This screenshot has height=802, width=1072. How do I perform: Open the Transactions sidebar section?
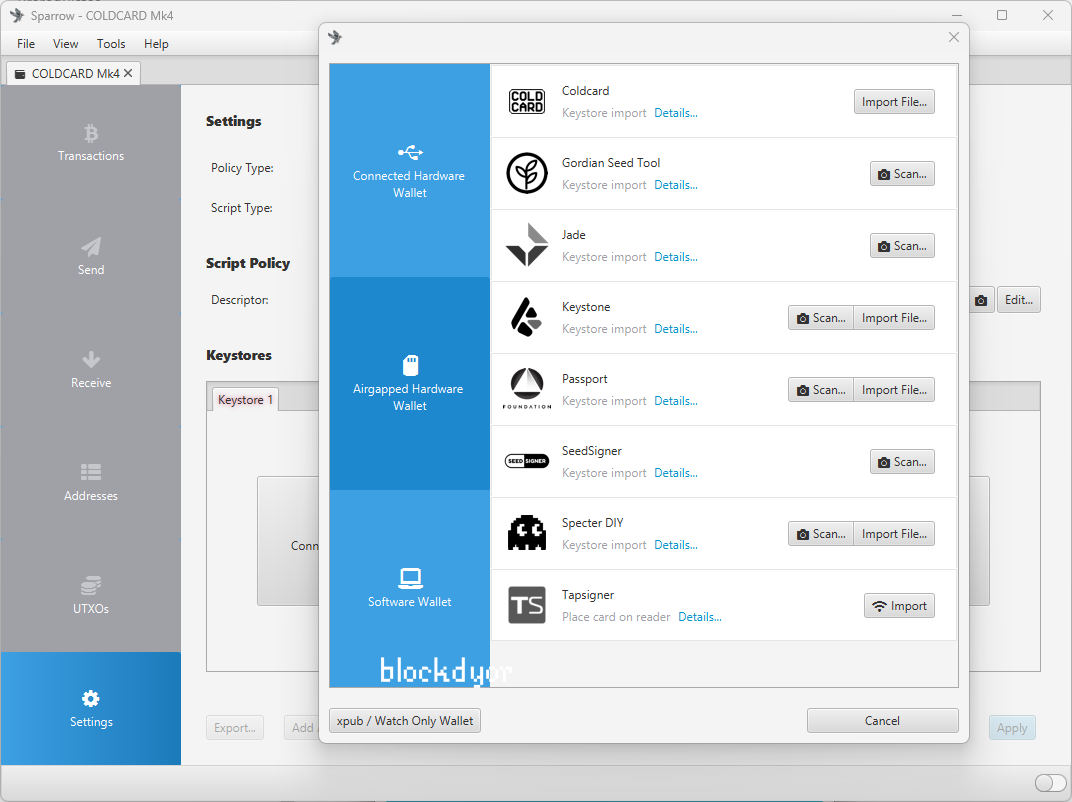point(91,143)
